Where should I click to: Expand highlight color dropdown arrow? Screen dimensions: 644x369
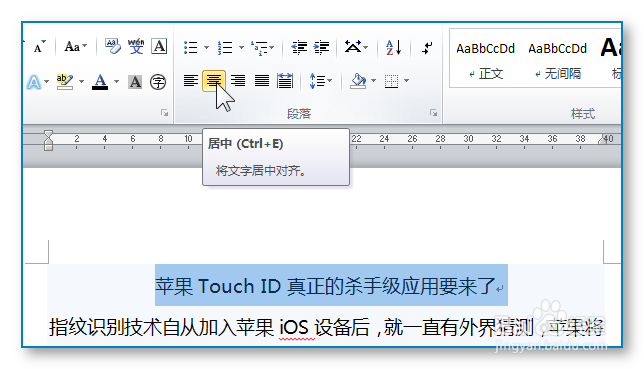coord(81,81)
